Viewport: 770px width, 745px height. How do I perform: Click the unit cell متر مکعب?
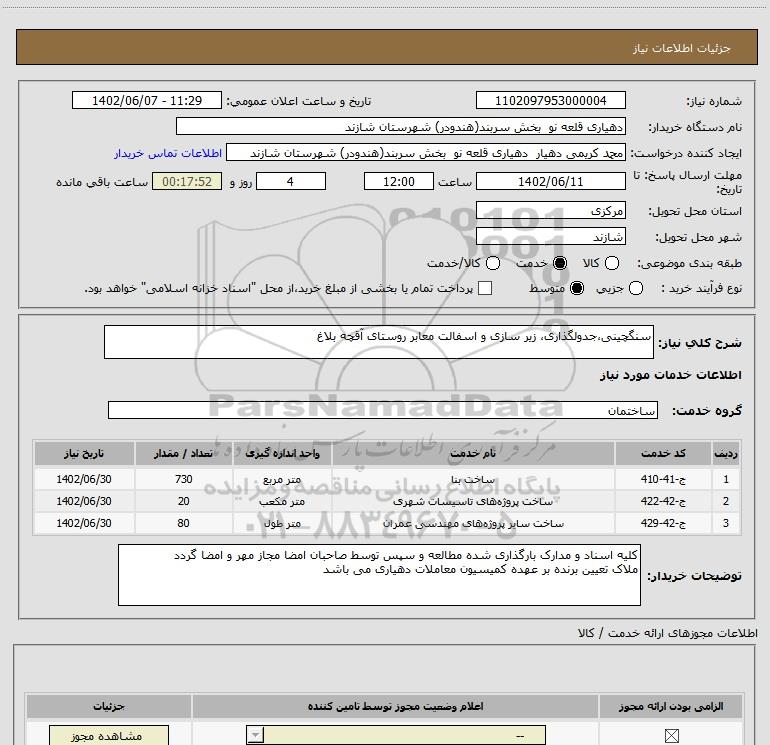click(282, 501)
